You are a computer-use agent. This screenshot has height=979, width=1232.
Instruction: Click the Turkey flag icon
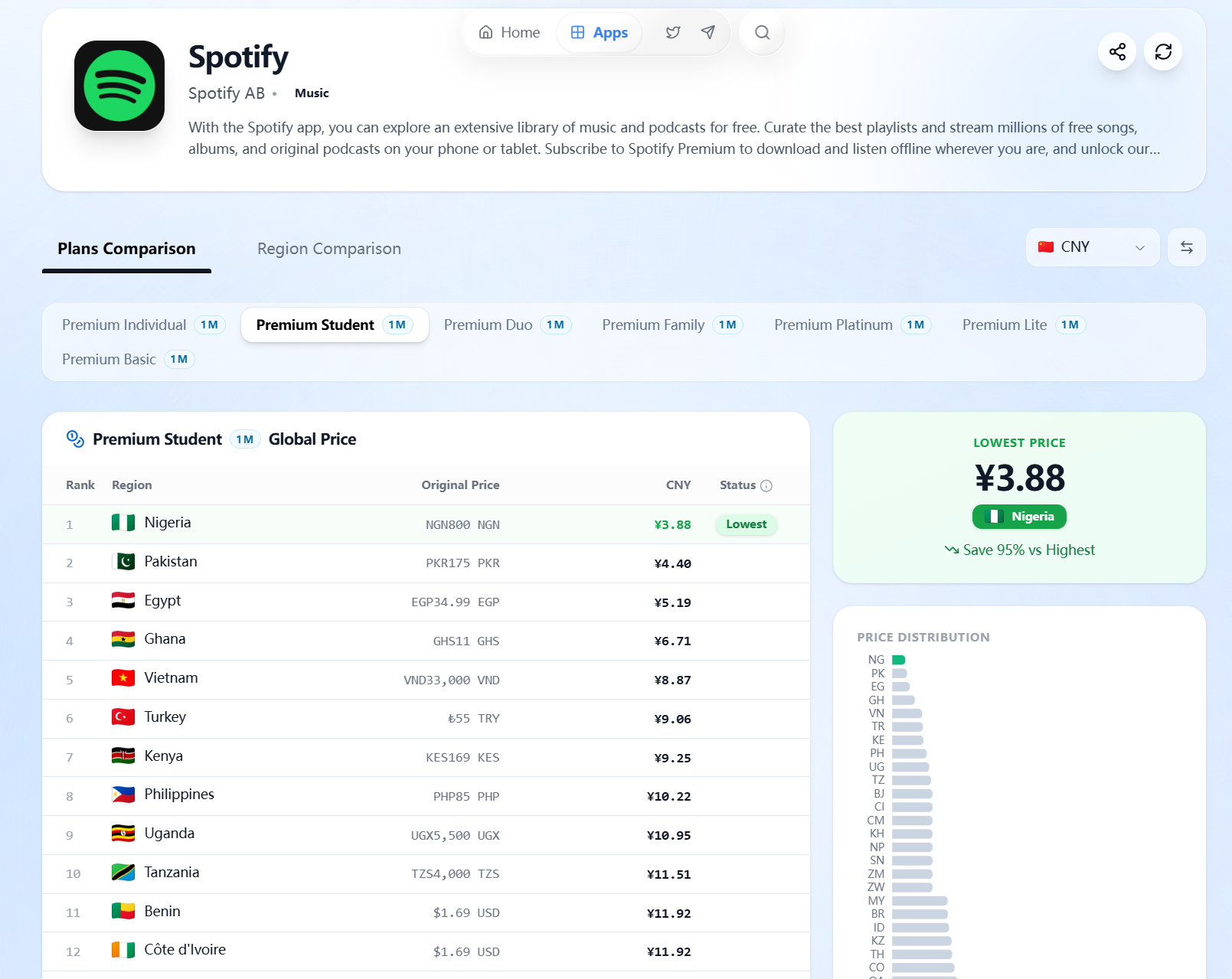click(x=123, y=717)
